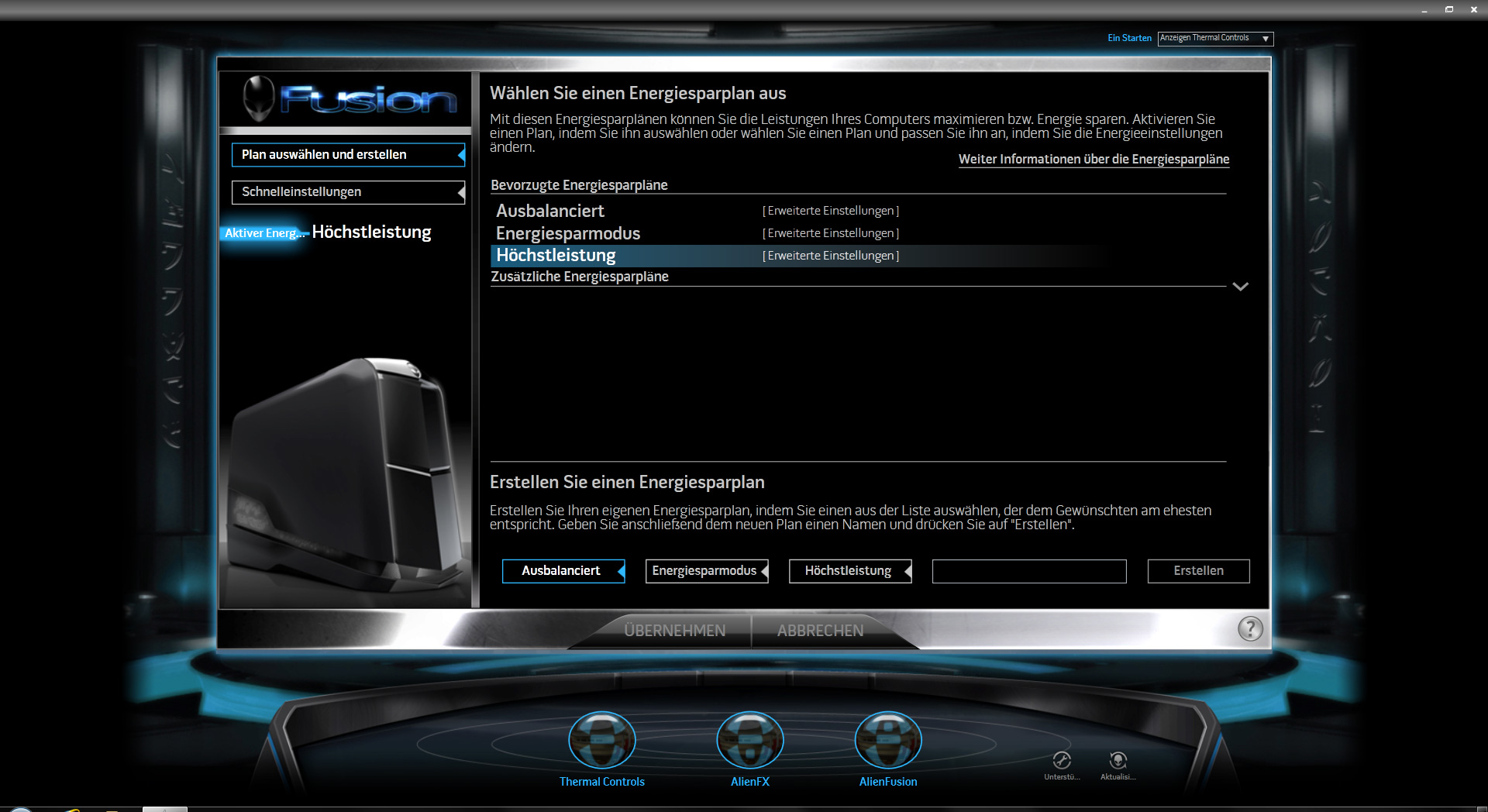Open the Anzeigen Thermal Controls dropdown
The height and width of the screenshot is (812, 1488).
[1215, 38]
